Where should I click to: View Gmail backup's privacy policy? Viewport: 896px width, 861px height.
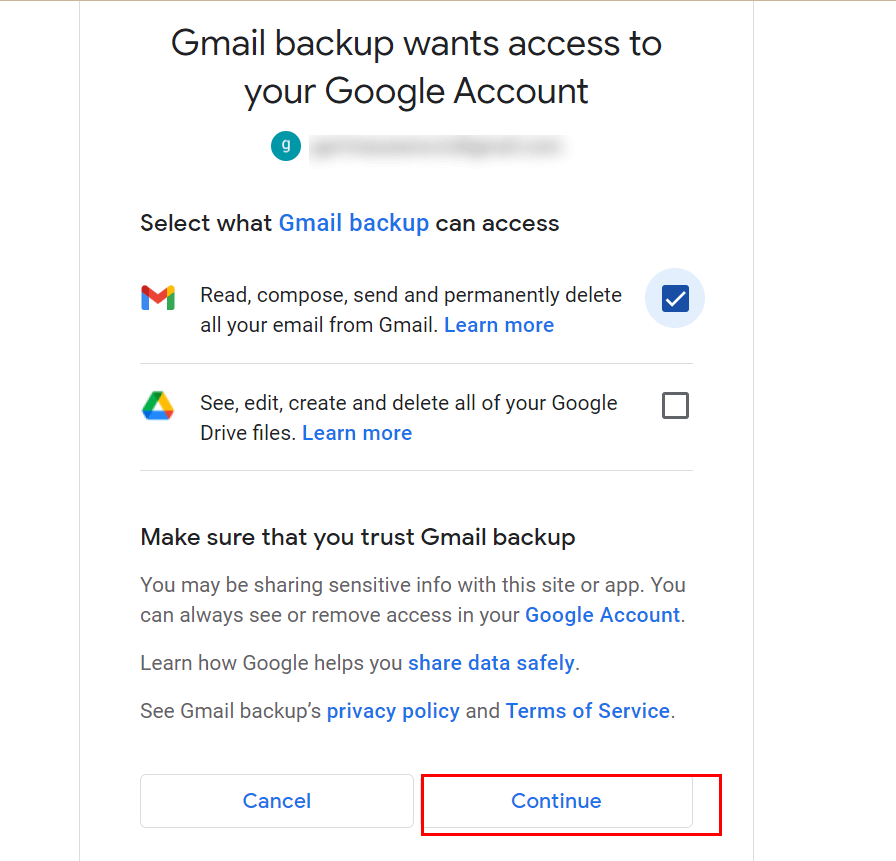tap(393, 711)
